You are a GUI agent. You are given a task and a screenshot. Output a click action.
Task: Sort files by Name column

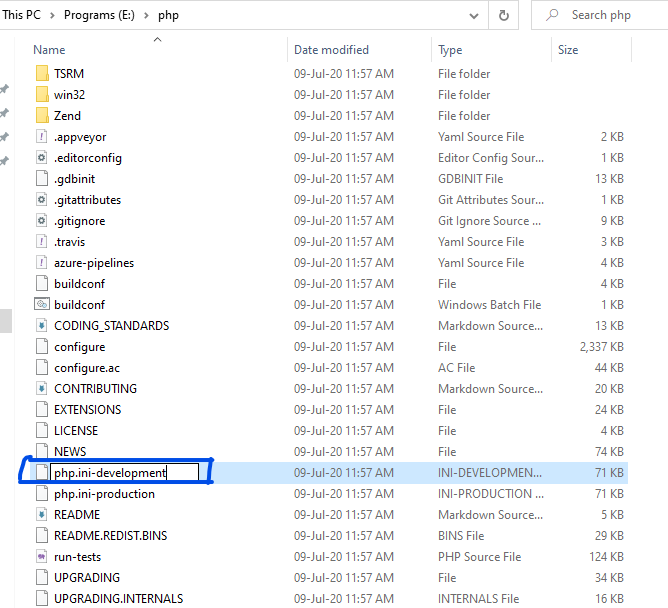pos(49,50)
